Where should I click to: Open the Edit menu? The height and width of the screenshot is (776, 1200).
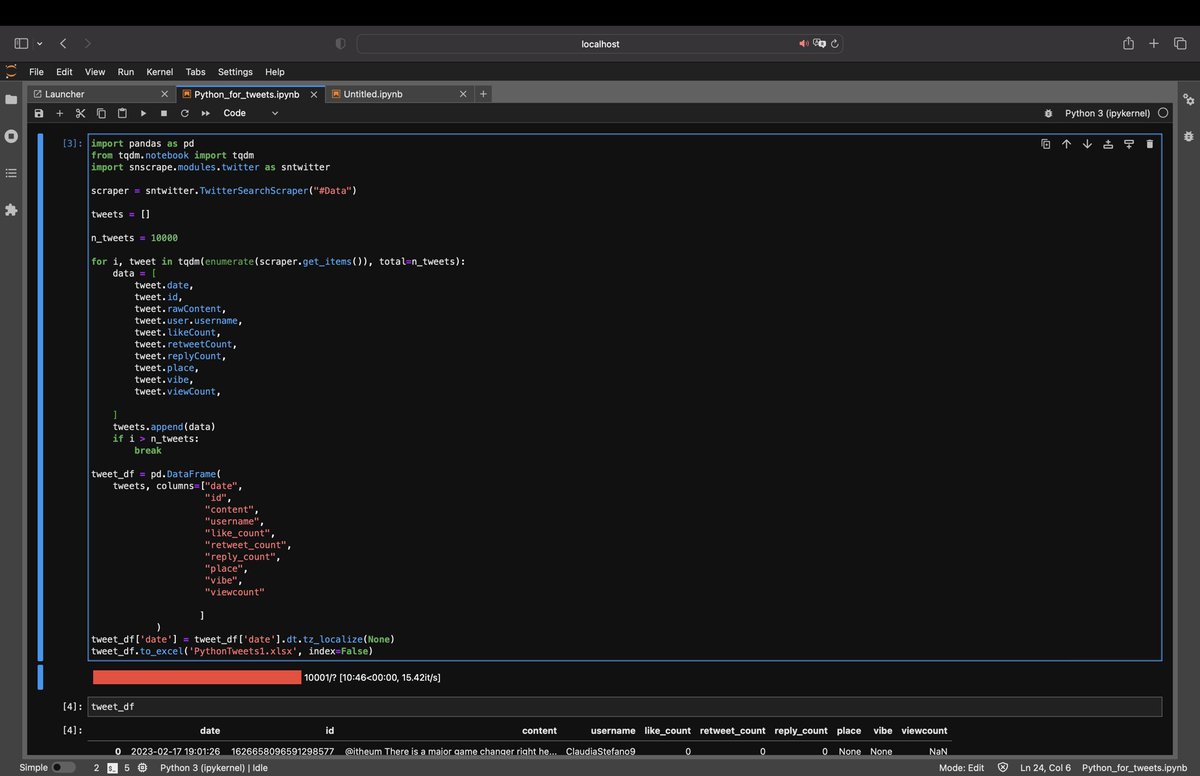64,72
